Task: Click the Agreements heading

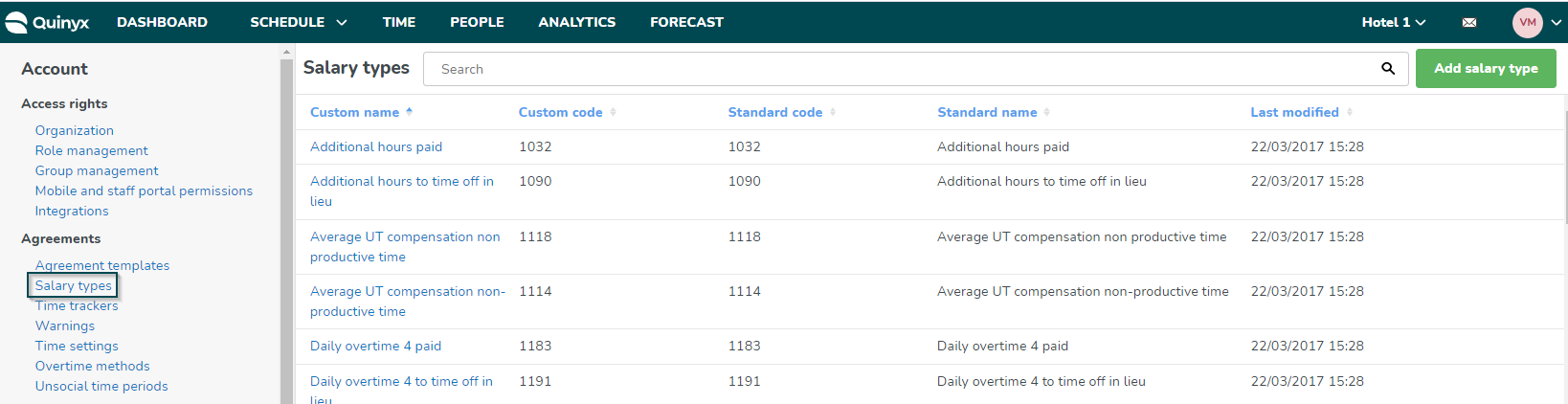Action: (x=60, y=238)
